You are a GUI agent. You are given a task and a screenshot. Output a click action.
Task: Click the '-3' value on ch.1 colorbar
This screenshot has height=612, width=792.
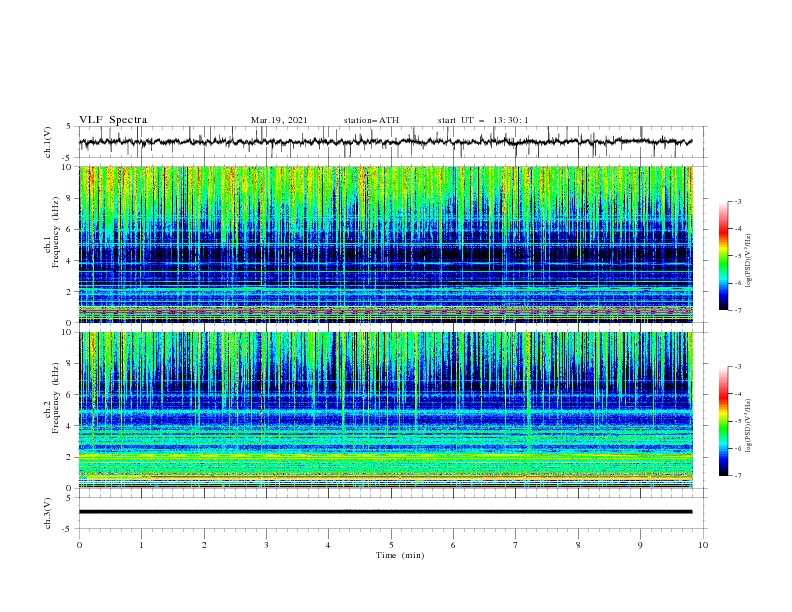737,201
